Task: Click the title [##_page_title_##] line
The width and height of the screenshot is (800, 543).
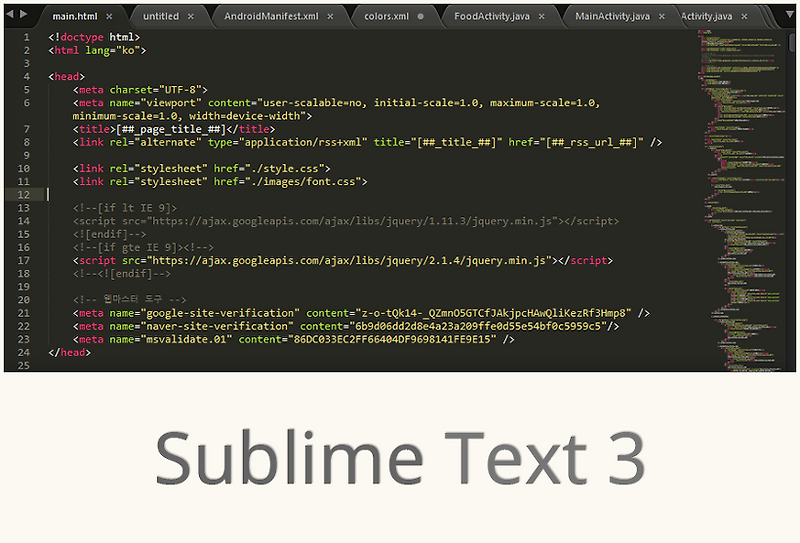Action: point(173,129)
